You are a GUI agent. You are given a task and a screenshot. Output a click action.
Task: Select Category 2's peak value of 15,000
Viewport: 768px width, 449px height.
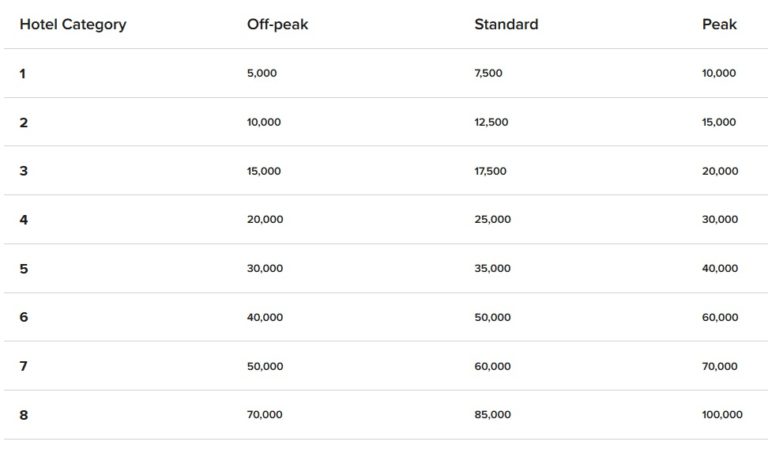pos(719,122)
